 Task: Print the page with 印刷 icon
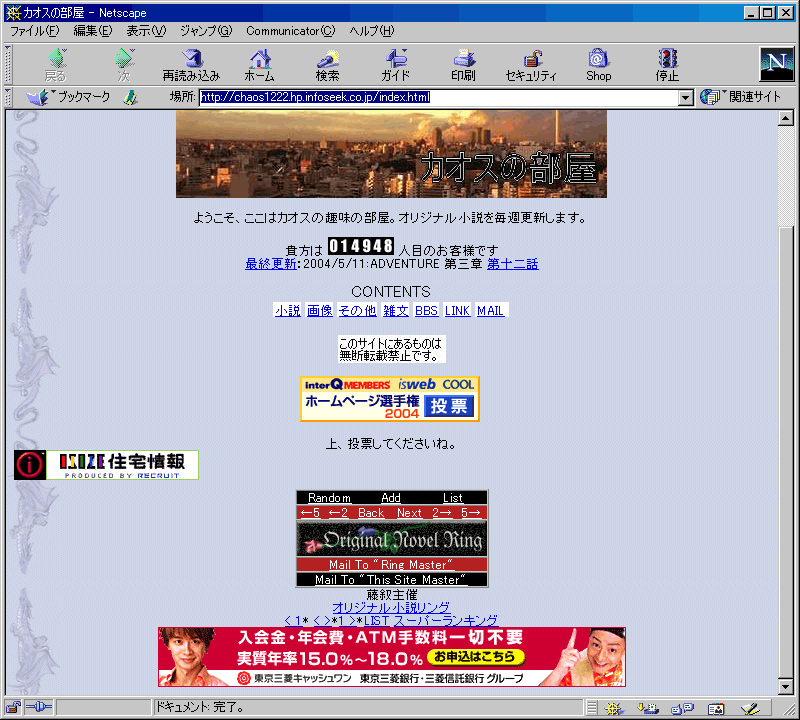[463, 65]
